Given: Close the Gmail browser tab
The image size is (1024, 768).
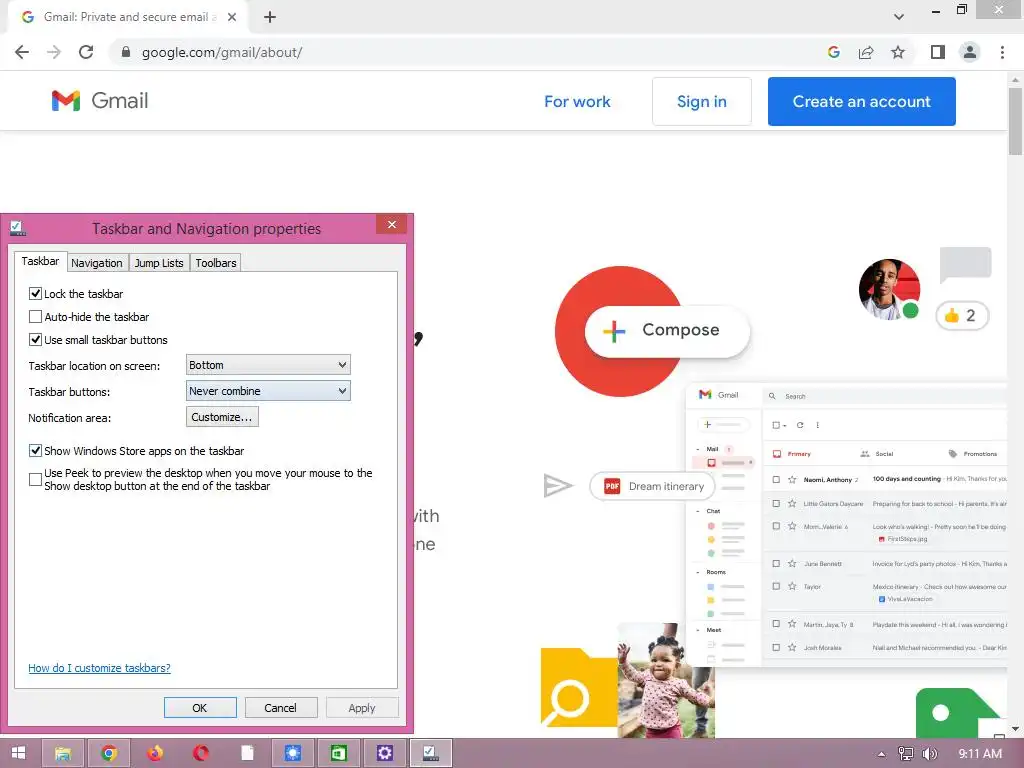Looking at the screenshot, I should 232,17.
